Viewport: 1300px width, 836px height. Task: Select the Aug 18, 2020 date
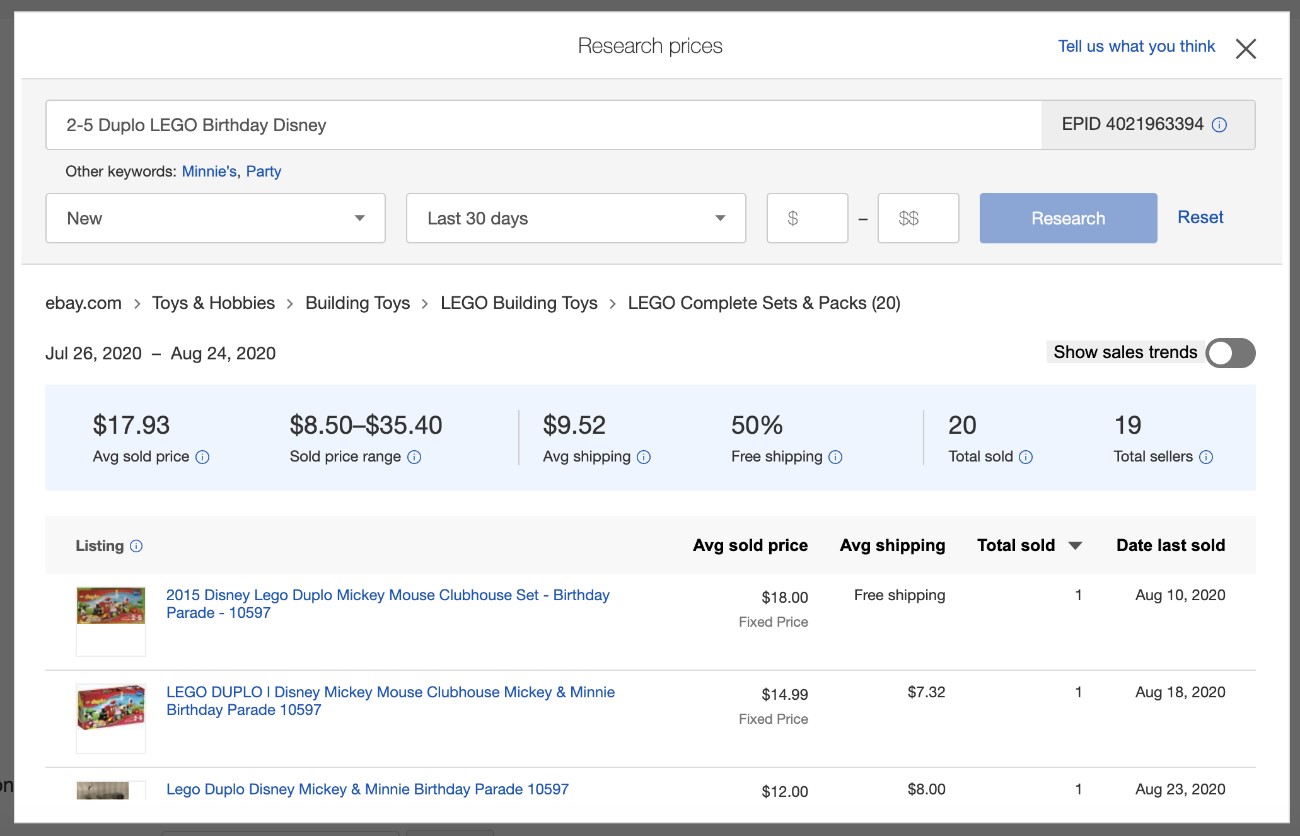point(1180,692)
